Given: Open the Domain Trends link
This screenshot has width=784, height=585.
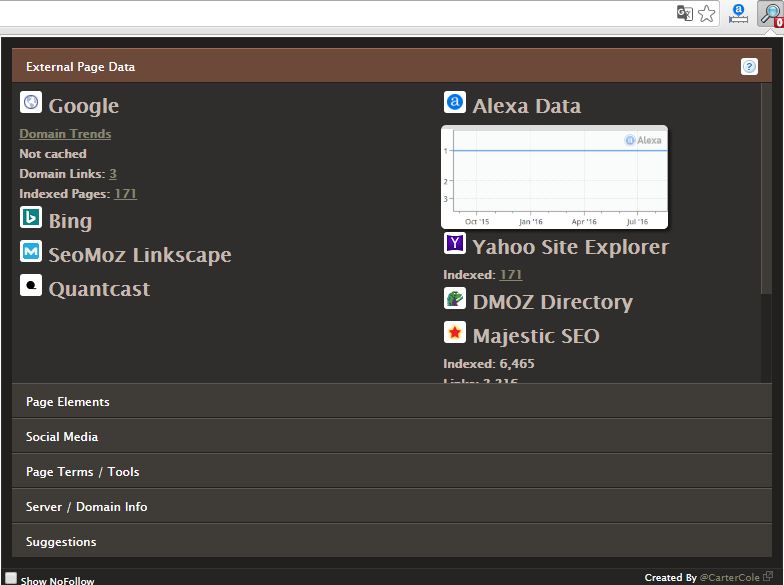Looking at the screenshot, I should 65,134.
